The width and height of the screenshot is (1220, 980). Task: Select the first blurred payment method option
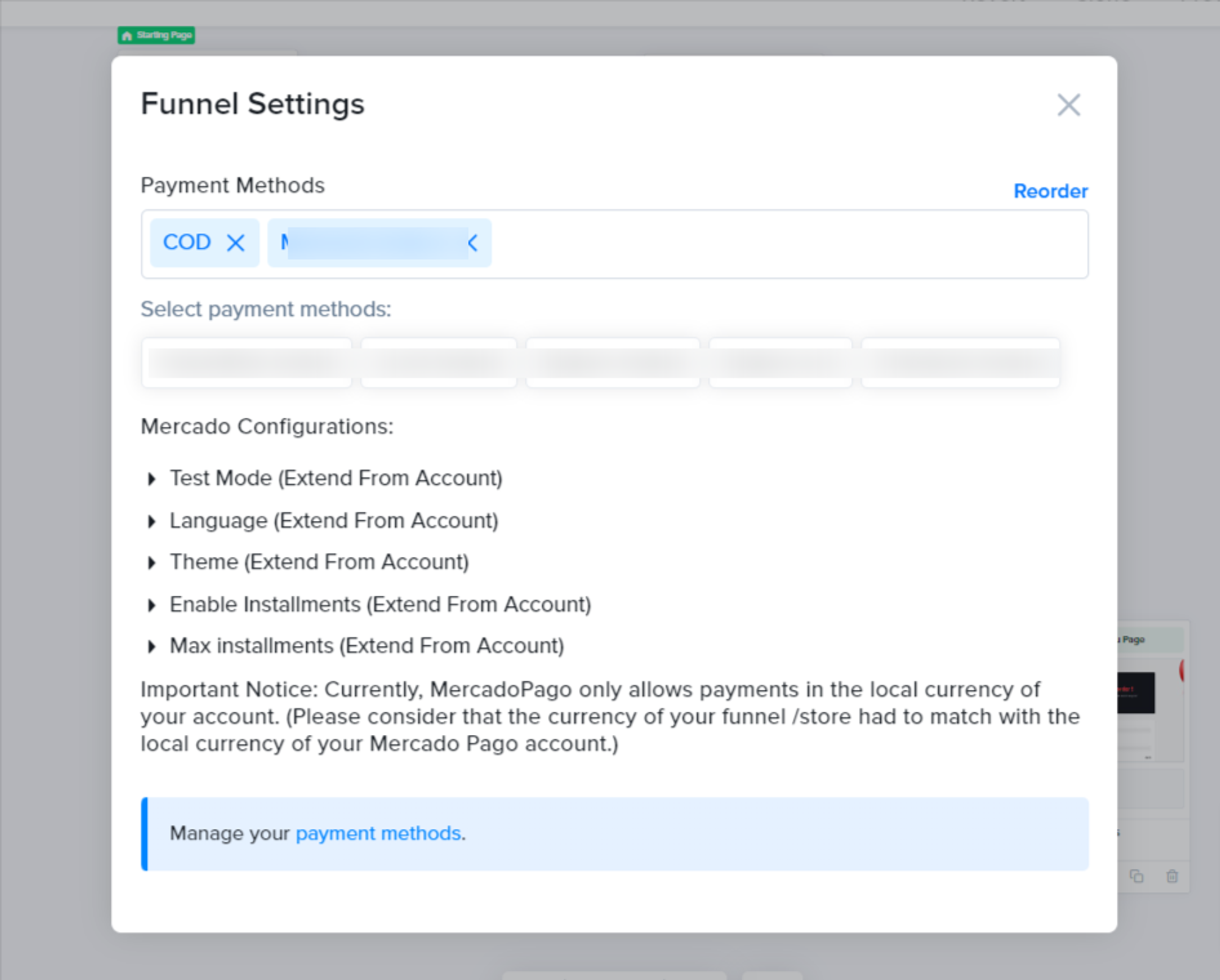[246, 363]
